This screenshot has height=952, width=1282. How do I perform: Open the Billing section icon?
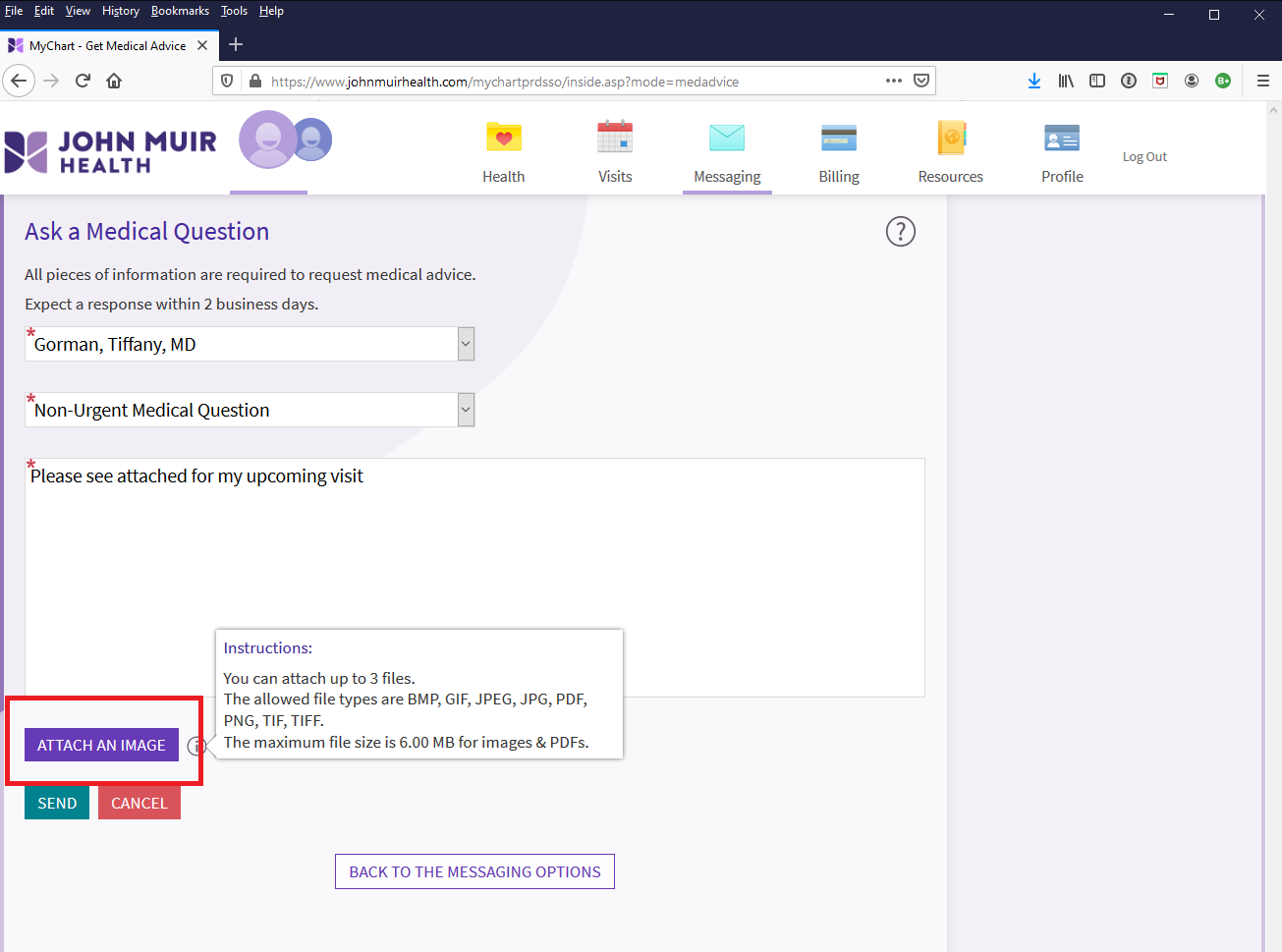838,139
